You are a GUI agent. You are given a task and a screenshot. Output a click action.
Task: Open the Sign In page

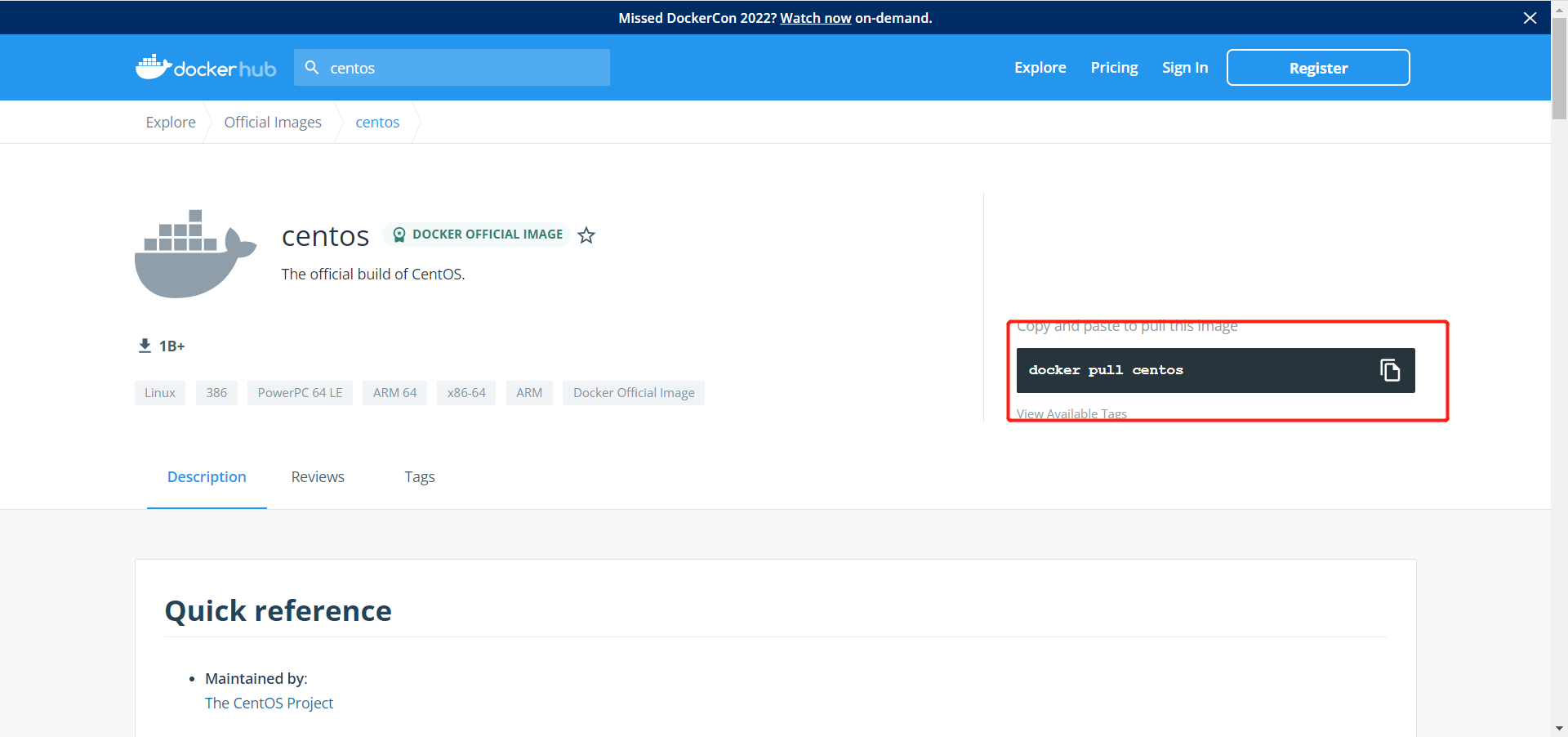(x=1184, y=68)
